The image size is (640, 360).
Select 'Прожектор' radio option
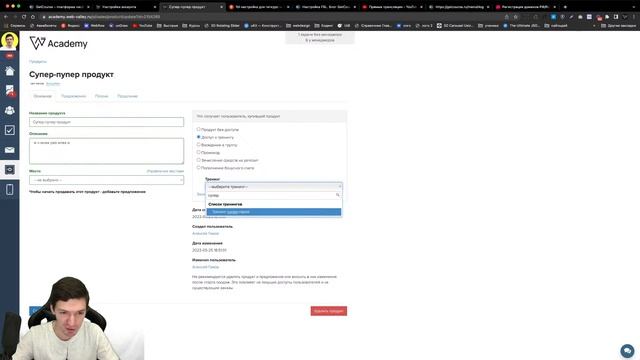tap(199, 152)
